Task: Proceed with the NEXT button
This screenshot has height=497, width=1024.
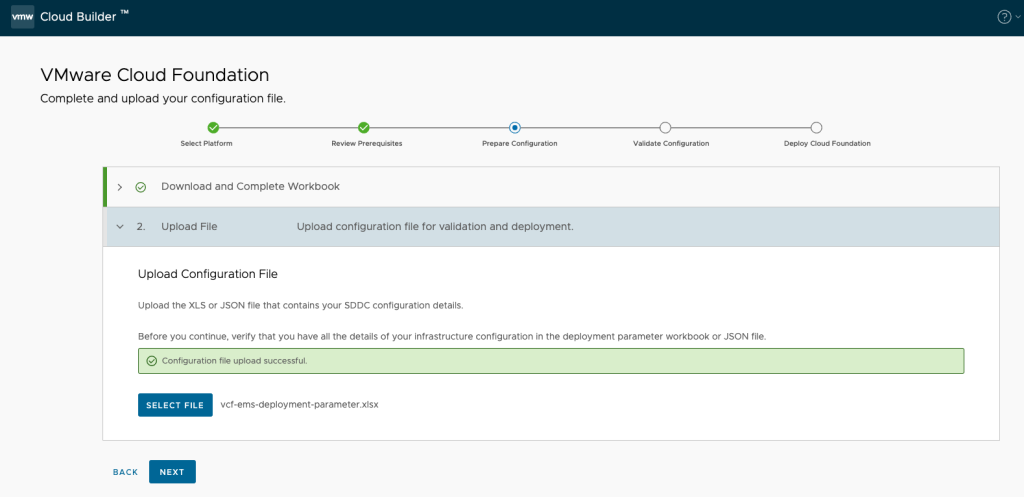Action: pos(172,472)
